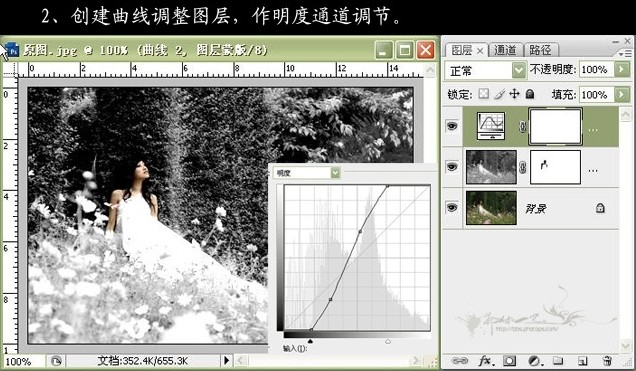Open the fill slider arrow next to 填充

[x=622, y=94]
